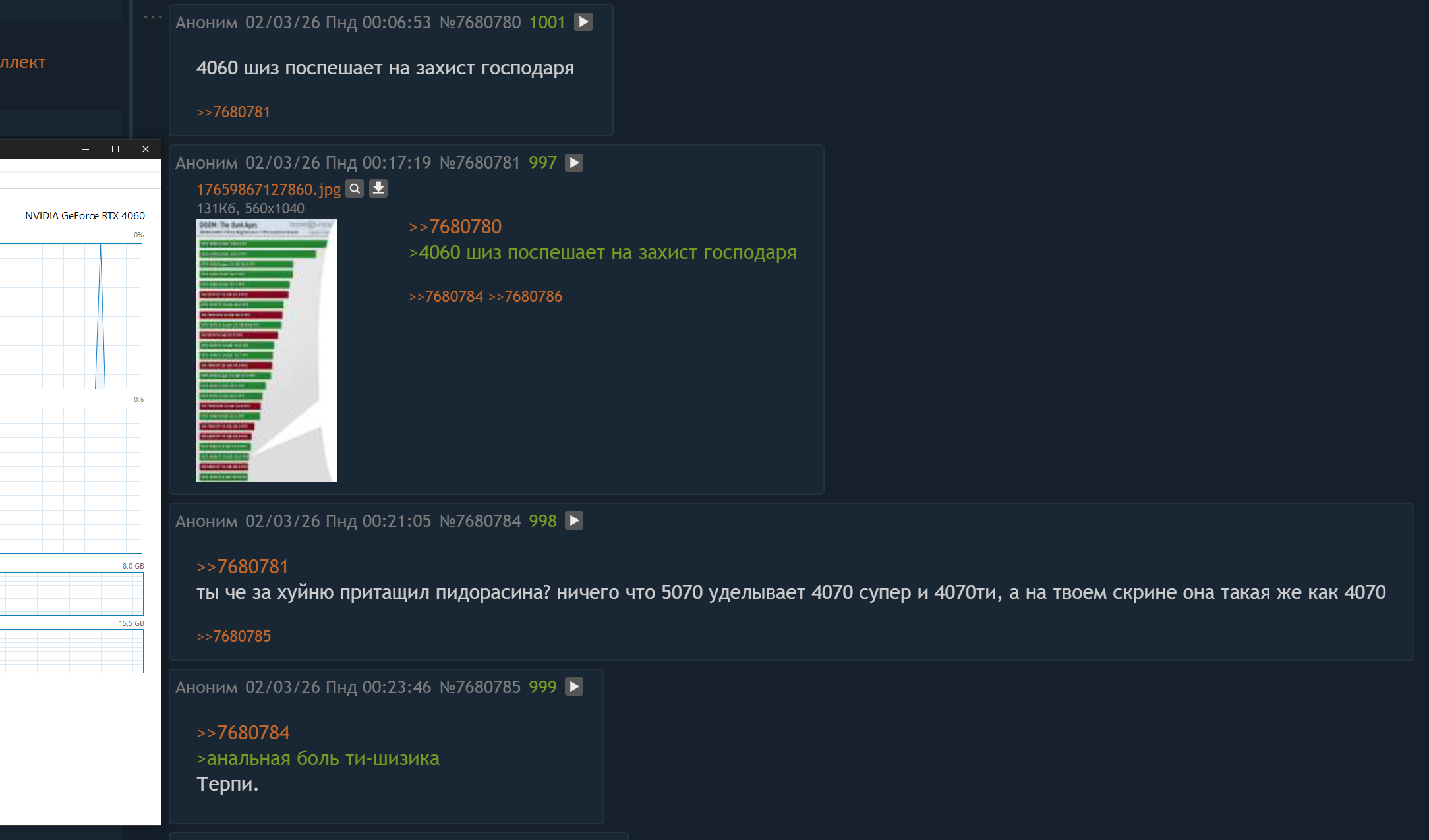The height and width of the screenshot is (840, 1429).
Task: Maximize the GPU monitor window
Action: [115, 149]
